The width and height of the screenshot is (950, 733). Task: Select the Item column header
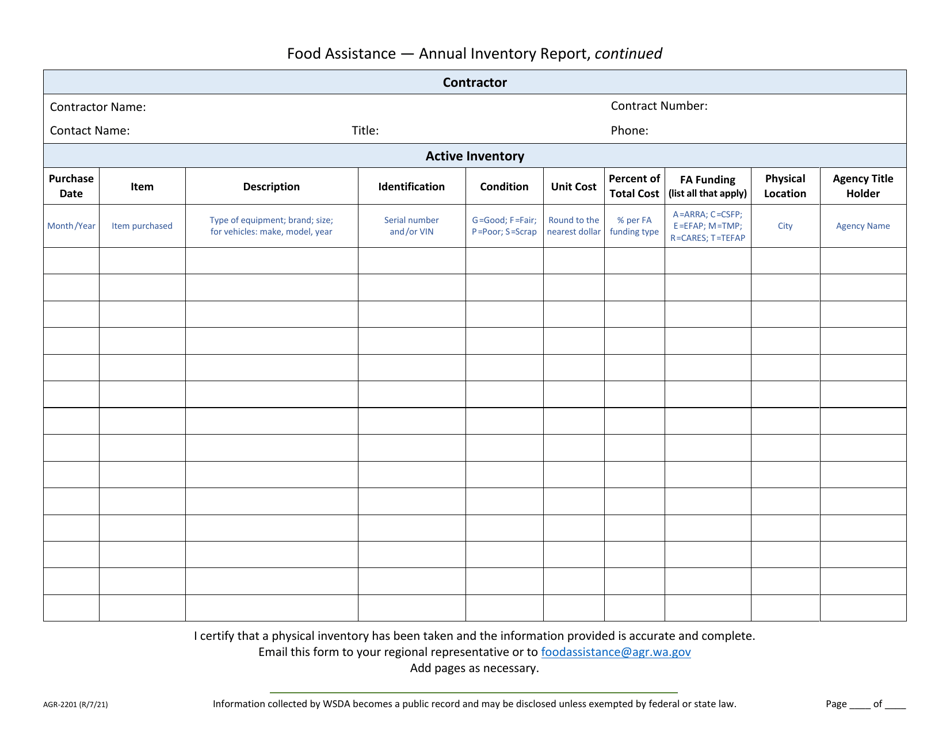coord(141,186)
